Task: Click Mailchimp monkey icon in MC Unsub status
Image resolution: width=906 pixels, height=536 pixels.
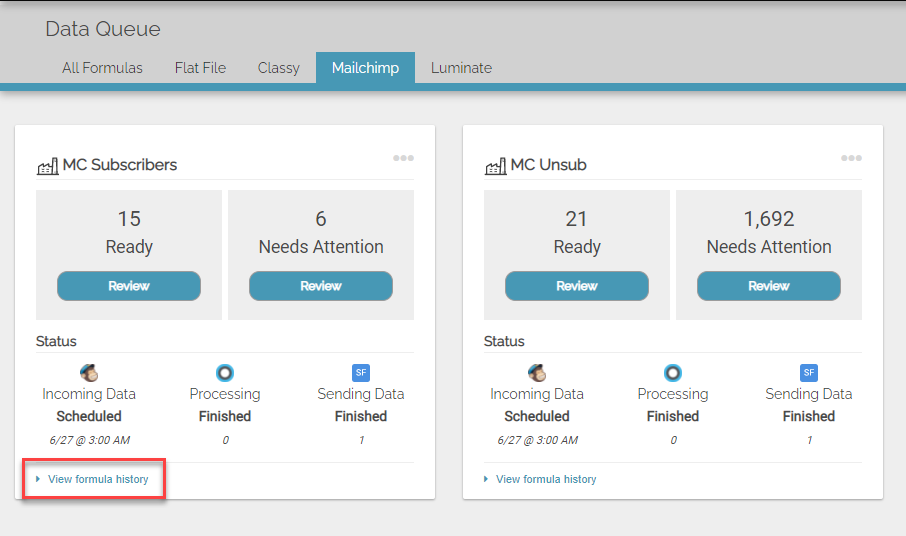Action: [x=537, y=373]
